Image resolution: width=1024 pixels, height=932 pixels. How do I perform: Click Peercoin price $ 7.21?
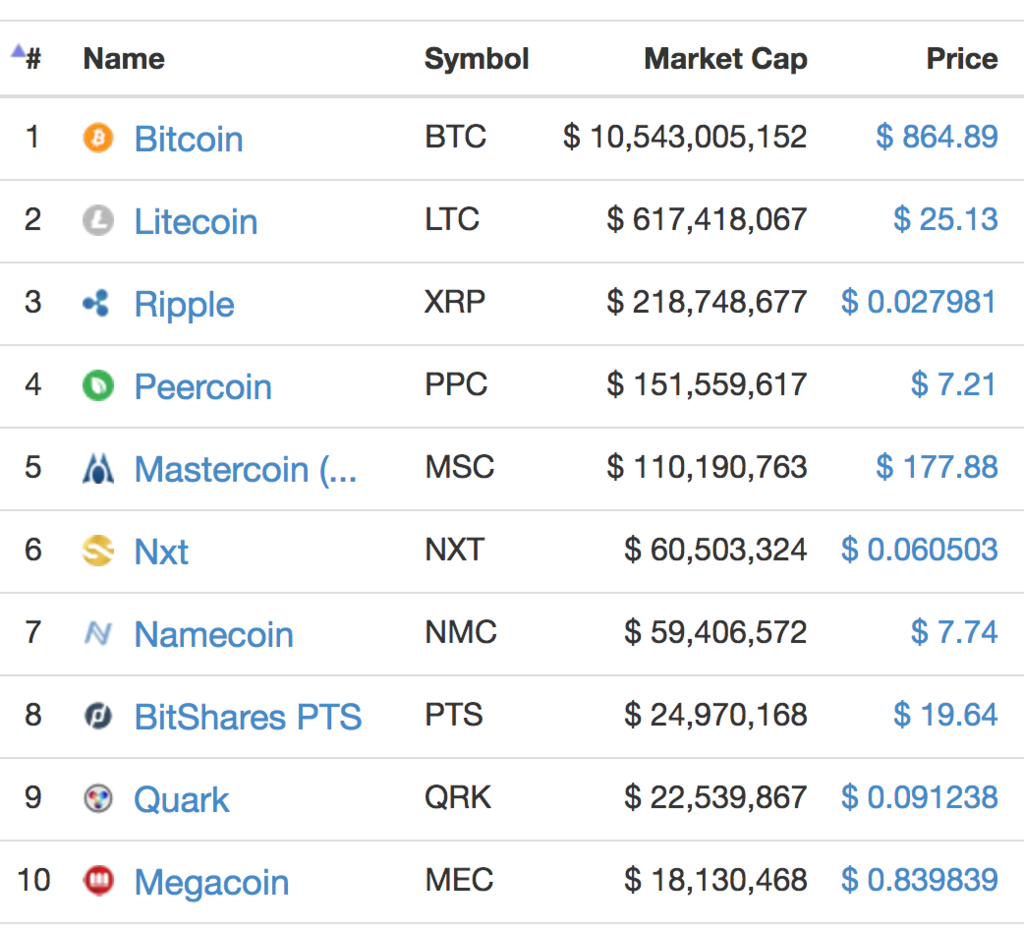[x=954, y=385]
